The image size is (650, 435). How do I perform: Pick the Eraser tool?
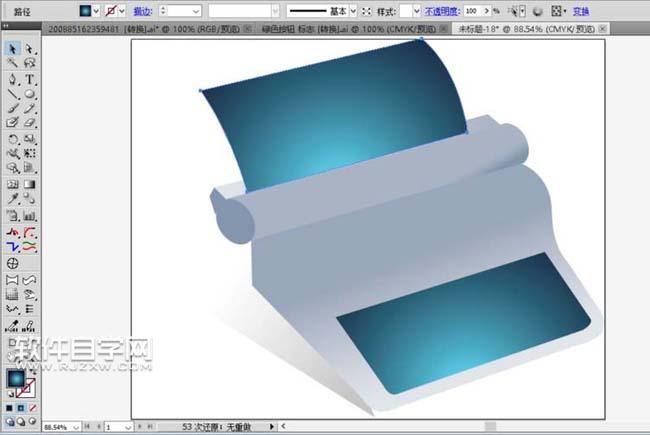pos(29,123)
